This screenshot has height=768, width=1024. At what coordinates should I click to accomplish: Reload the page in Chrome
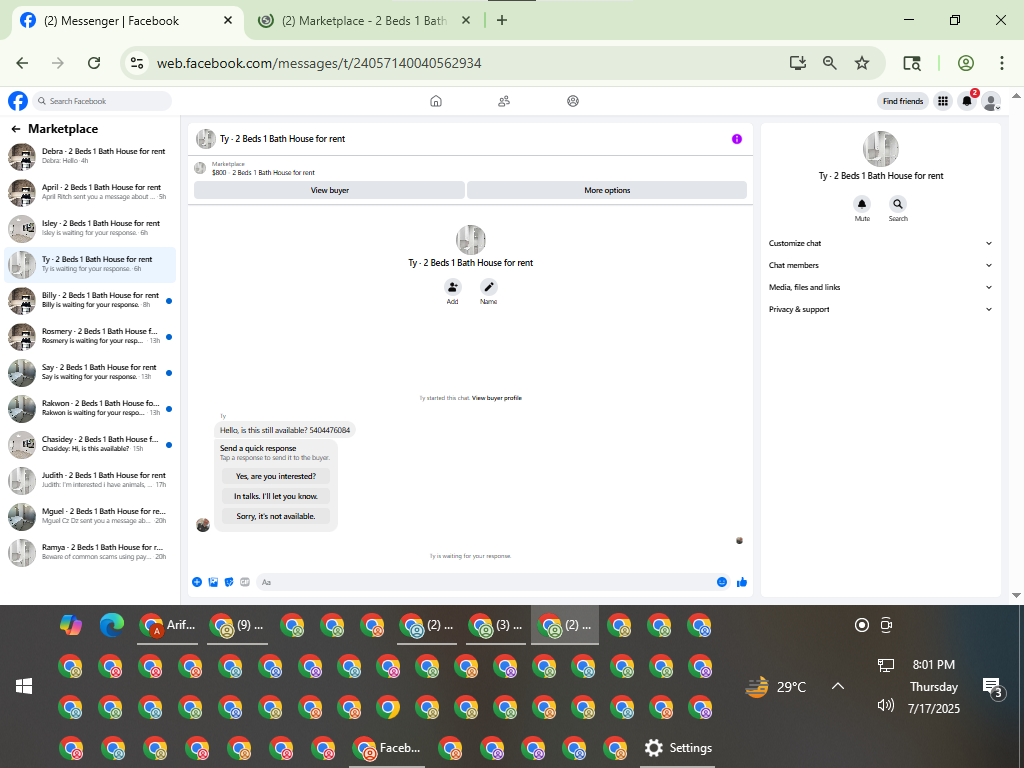pyautogui.click(x=94, y=63)
